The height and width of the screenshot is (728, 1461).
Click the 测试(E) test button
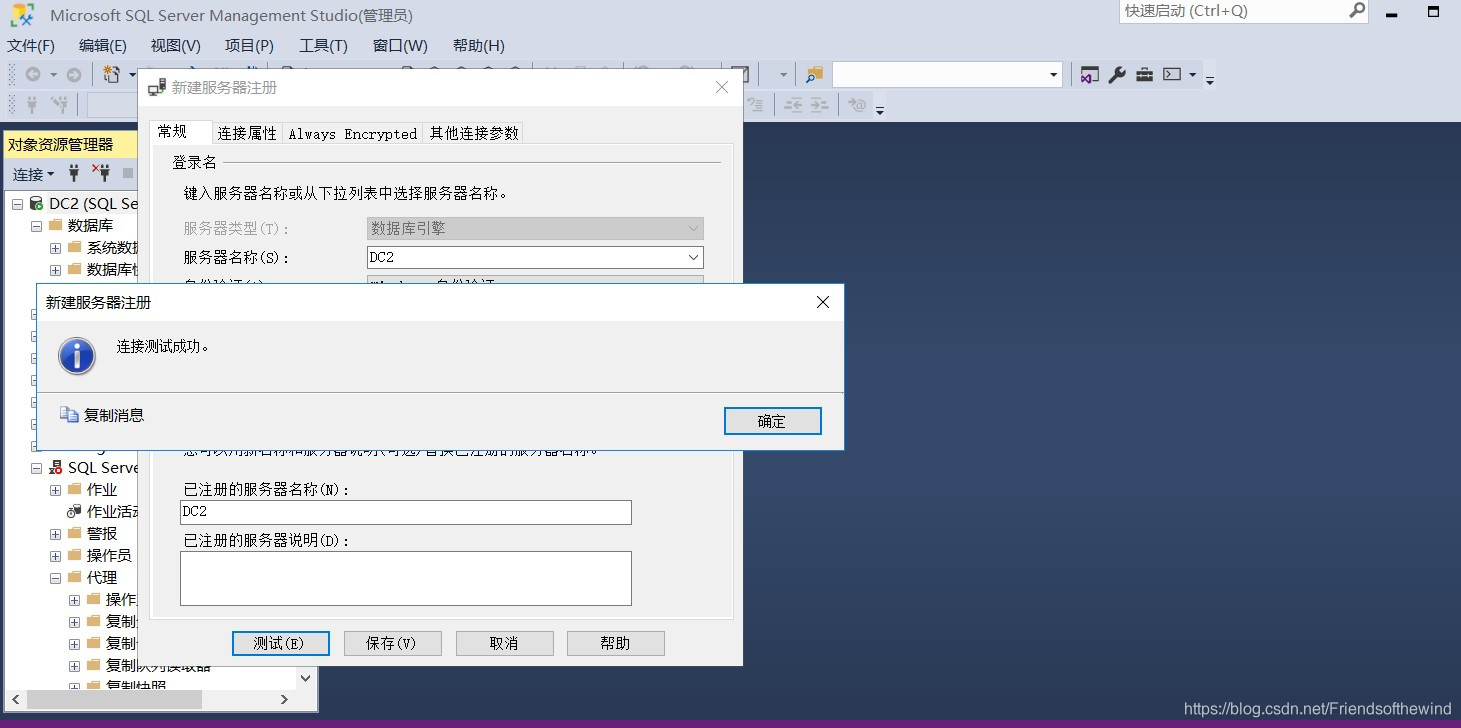(280, 643)
